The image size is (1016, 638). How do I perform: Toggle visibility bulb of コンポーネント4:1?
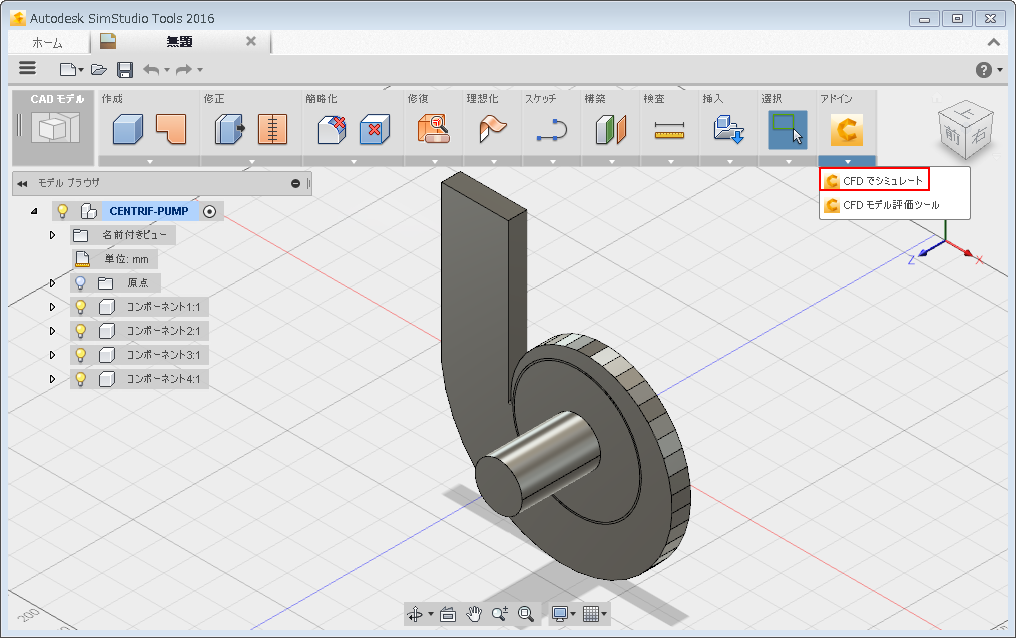coord(80,378)
